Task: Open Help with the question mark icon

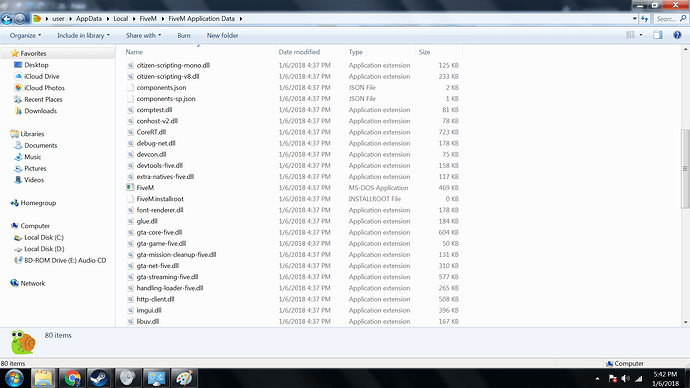Action: (677, 35)
